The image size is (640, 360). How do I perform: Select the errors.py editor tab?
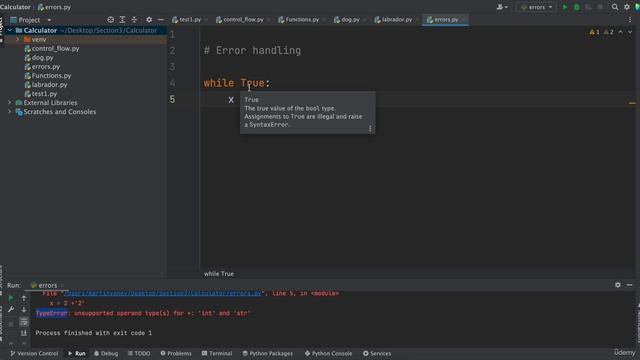coord(445,20)
